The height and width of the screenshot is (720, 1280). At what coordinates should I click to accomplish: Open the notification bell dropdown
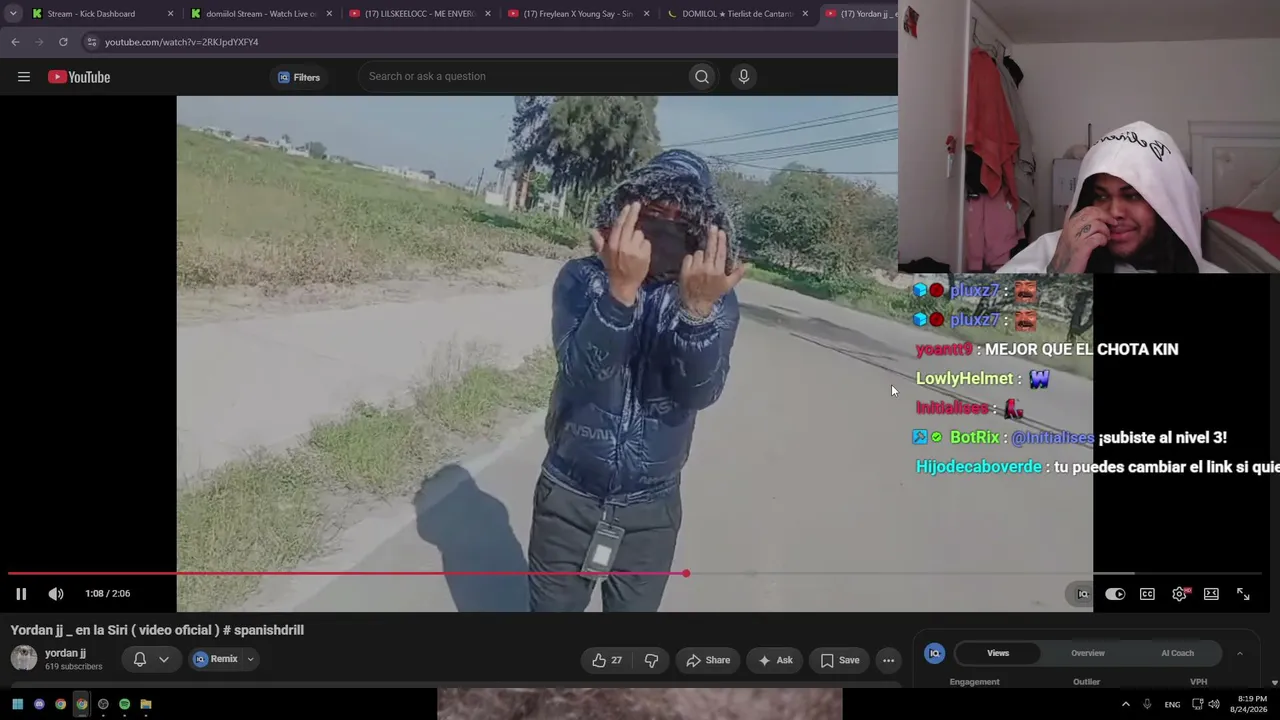coord(150,659)
